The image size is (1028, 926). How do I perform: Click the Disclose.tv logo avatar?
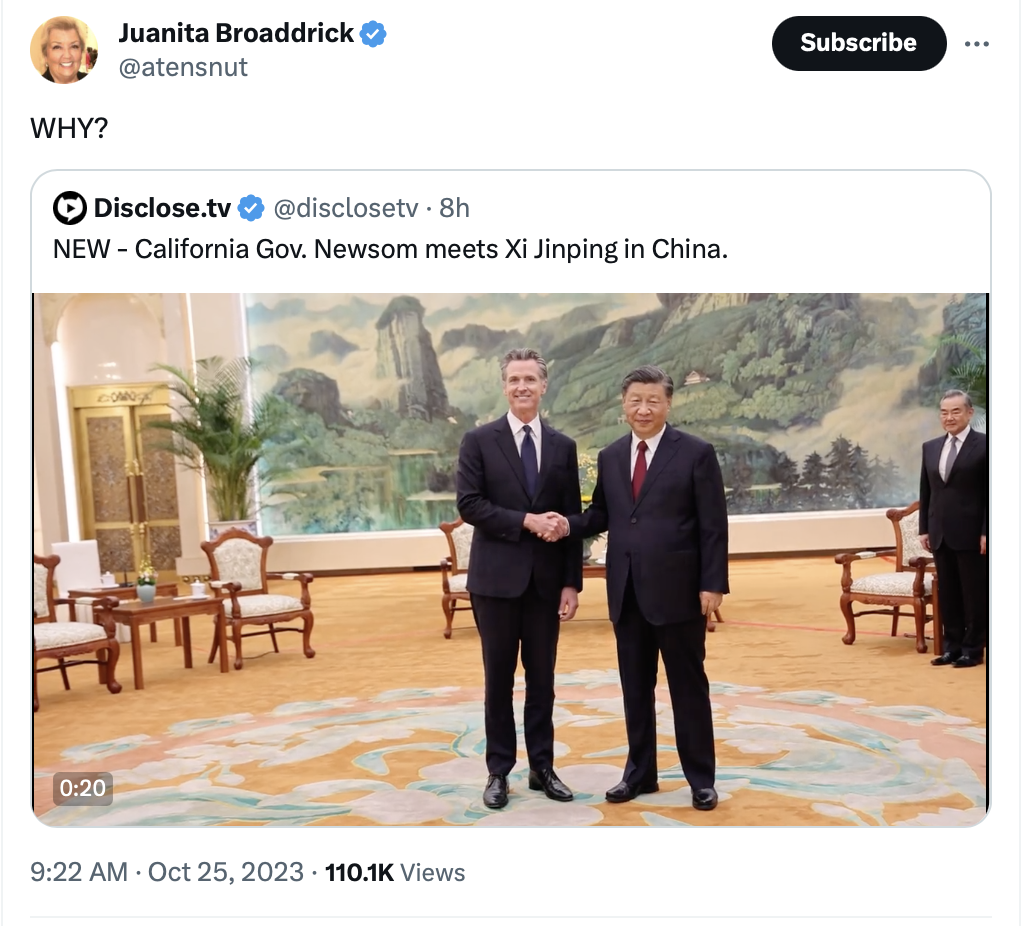click(x=69, y=209)
